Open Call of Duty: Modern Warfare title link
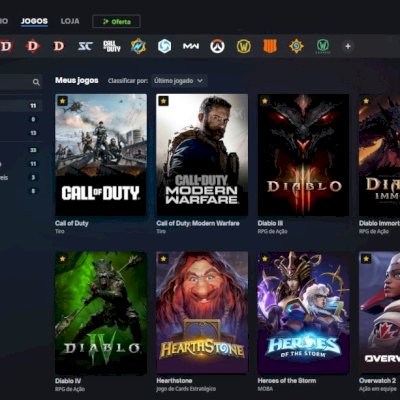 pyautogui.click(x=198, y=223)
